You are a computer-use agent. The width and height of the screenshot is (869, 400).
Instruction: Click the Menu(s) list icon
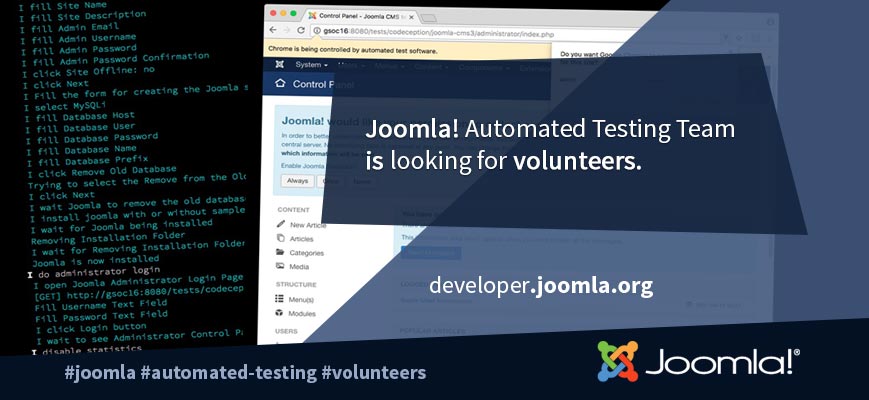(279, 299)
